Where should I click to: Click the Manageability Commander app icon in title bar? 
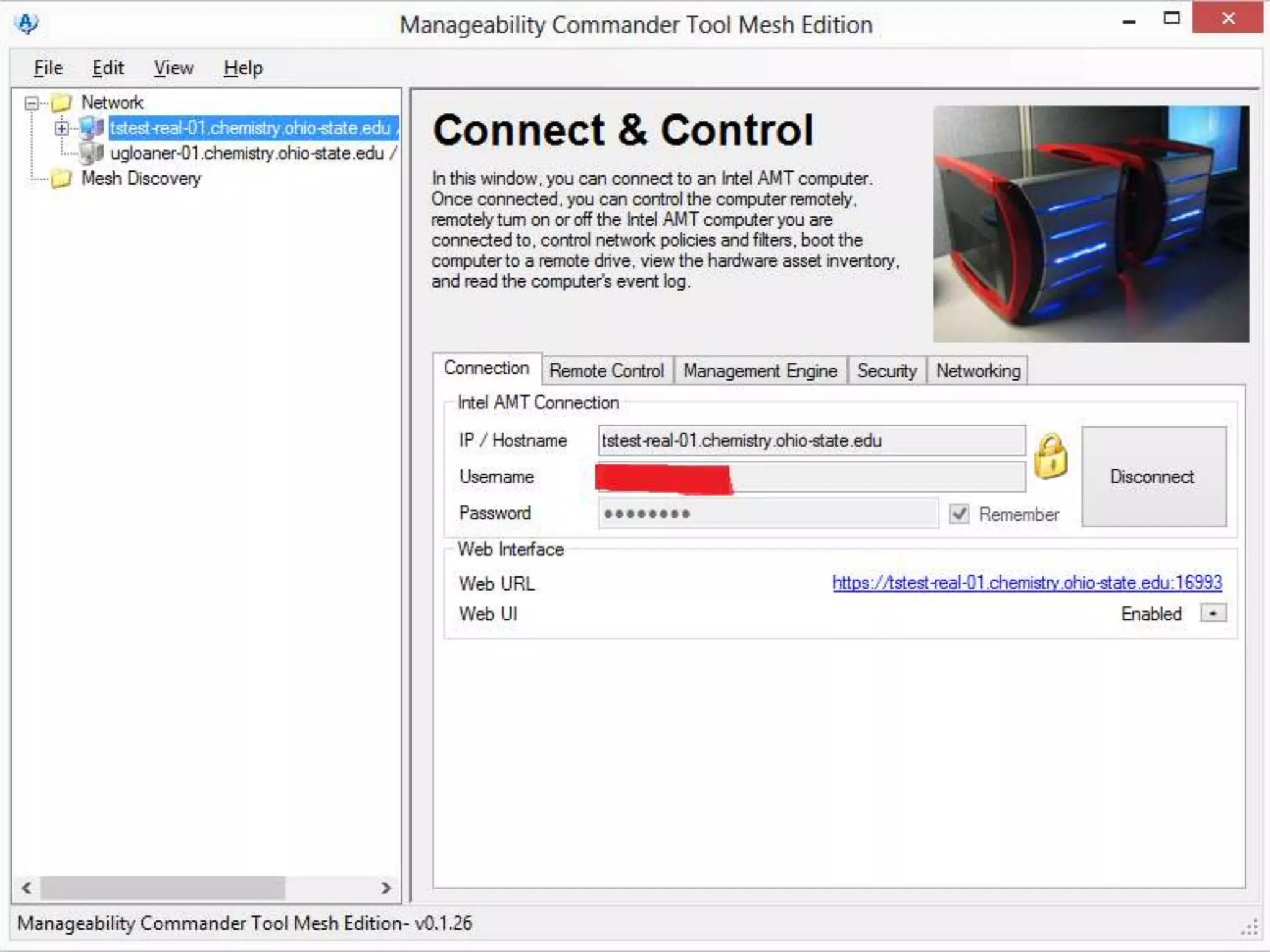click(27, 24)
